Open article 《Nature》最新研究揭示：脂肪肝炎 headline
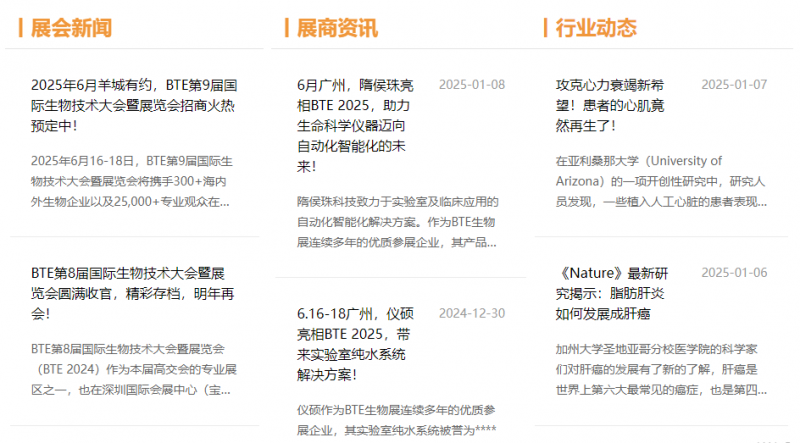Viewport: 800px width, 443px height. pos(612,293)
